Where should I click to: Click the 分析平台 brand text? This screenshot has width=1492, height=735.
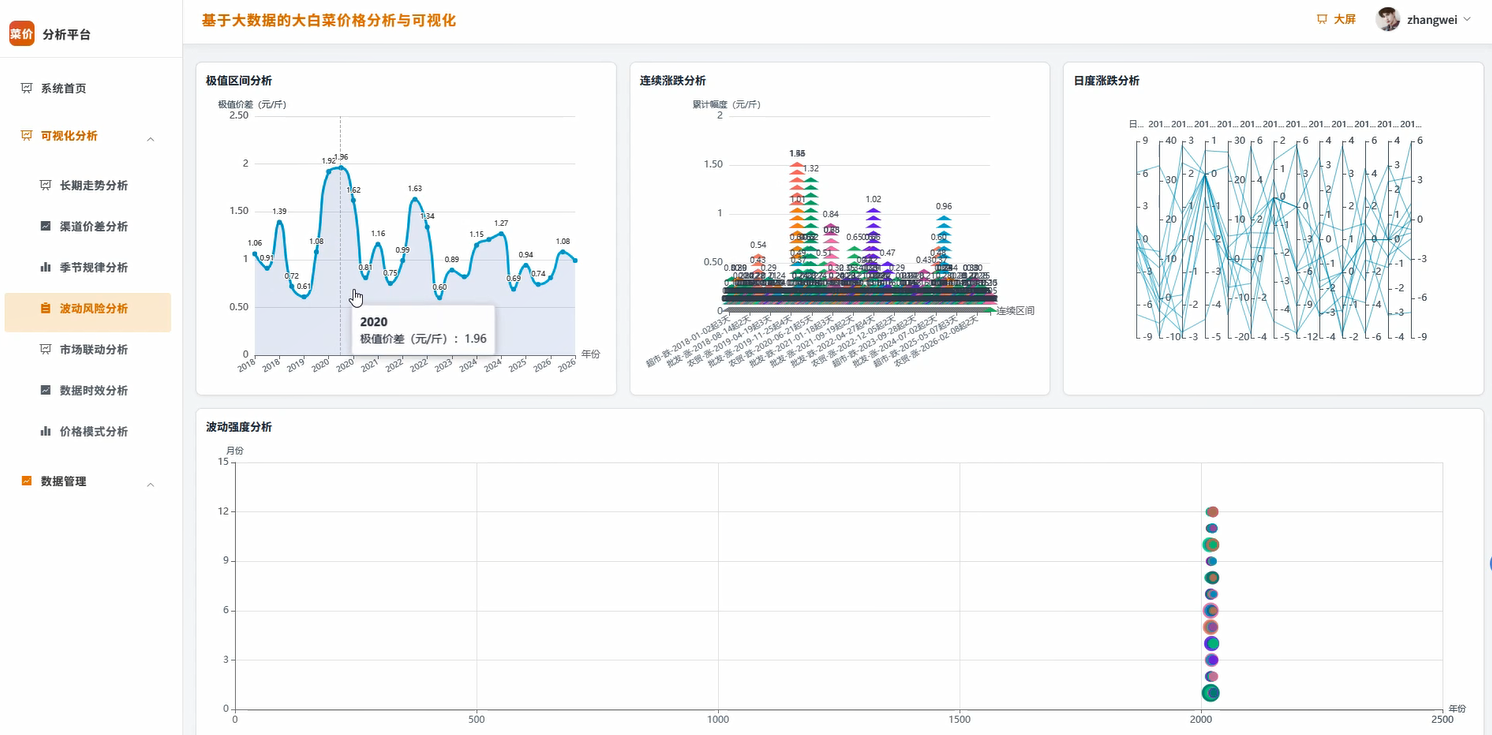pyautogui.click(x=67, y=34)
